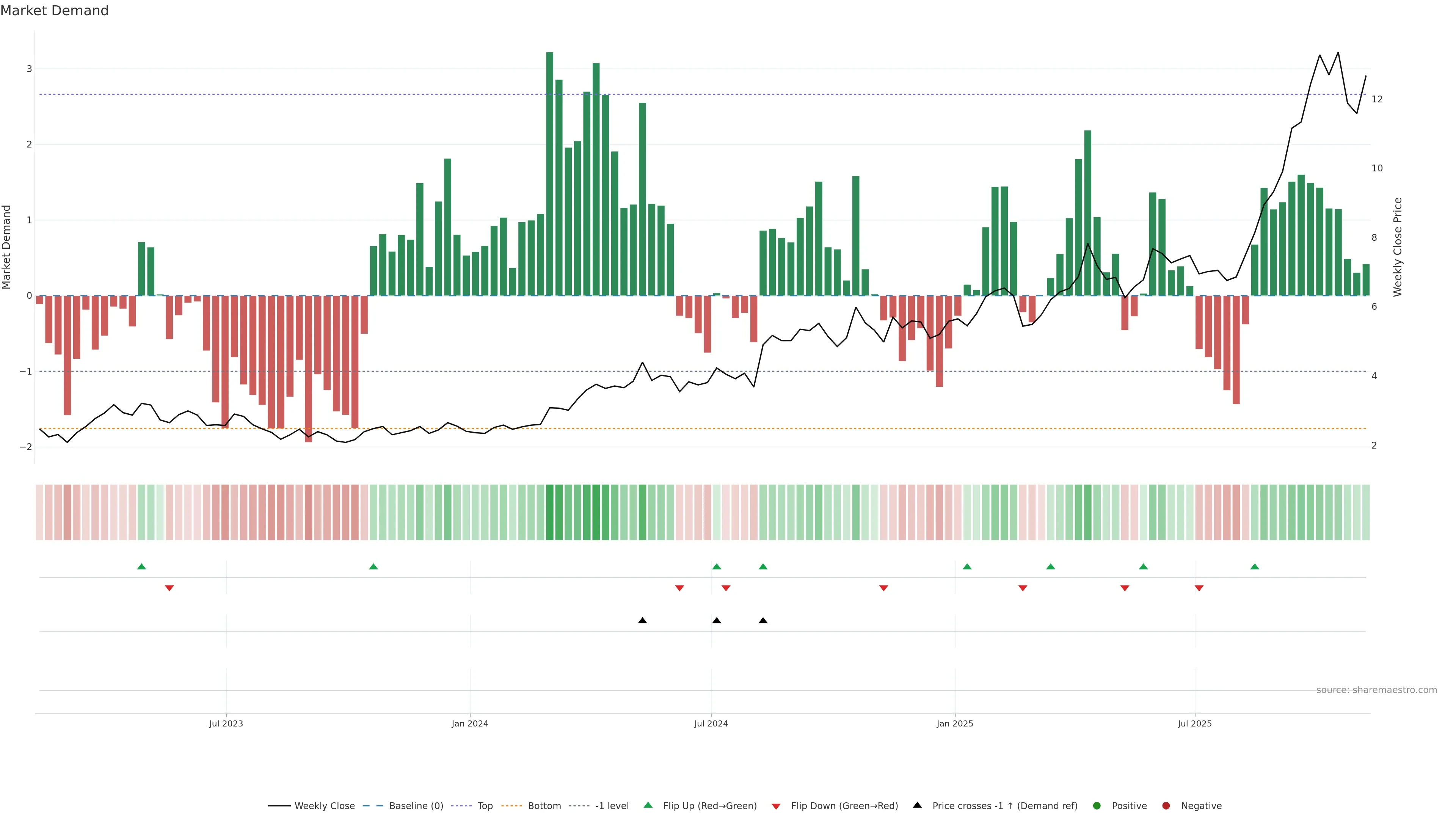Click the red Negative legend dot
This screenshot has width=1456, height=819.
(1166, 806)
